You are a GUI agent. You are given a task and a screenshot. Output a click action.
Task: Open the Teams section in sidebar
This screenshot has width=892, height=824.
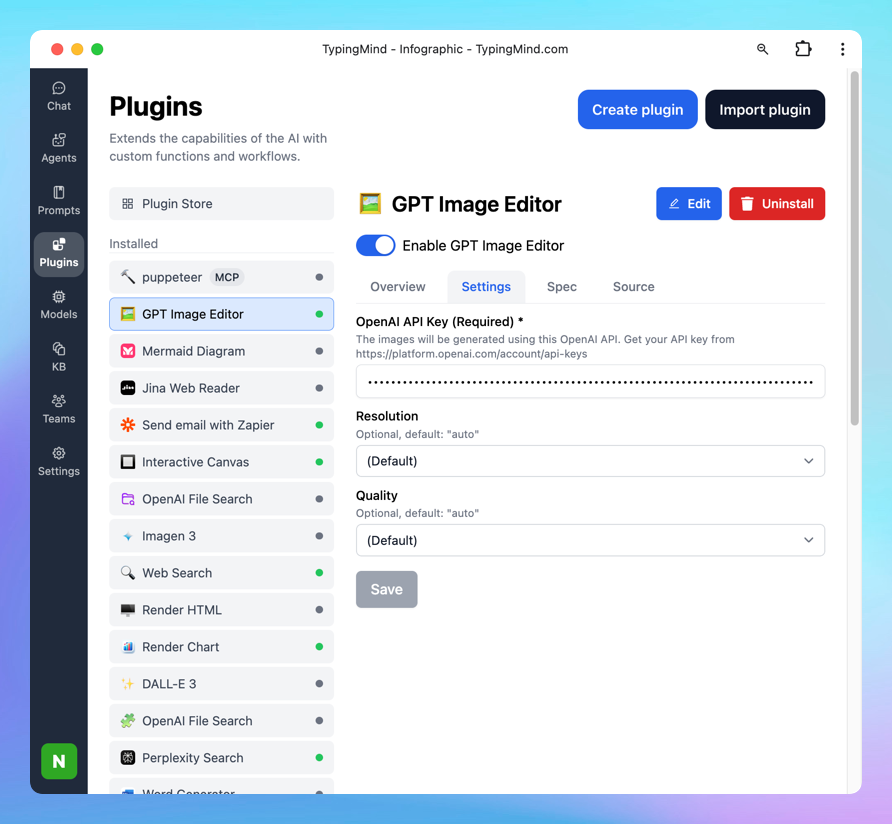[x=59, y=410]
